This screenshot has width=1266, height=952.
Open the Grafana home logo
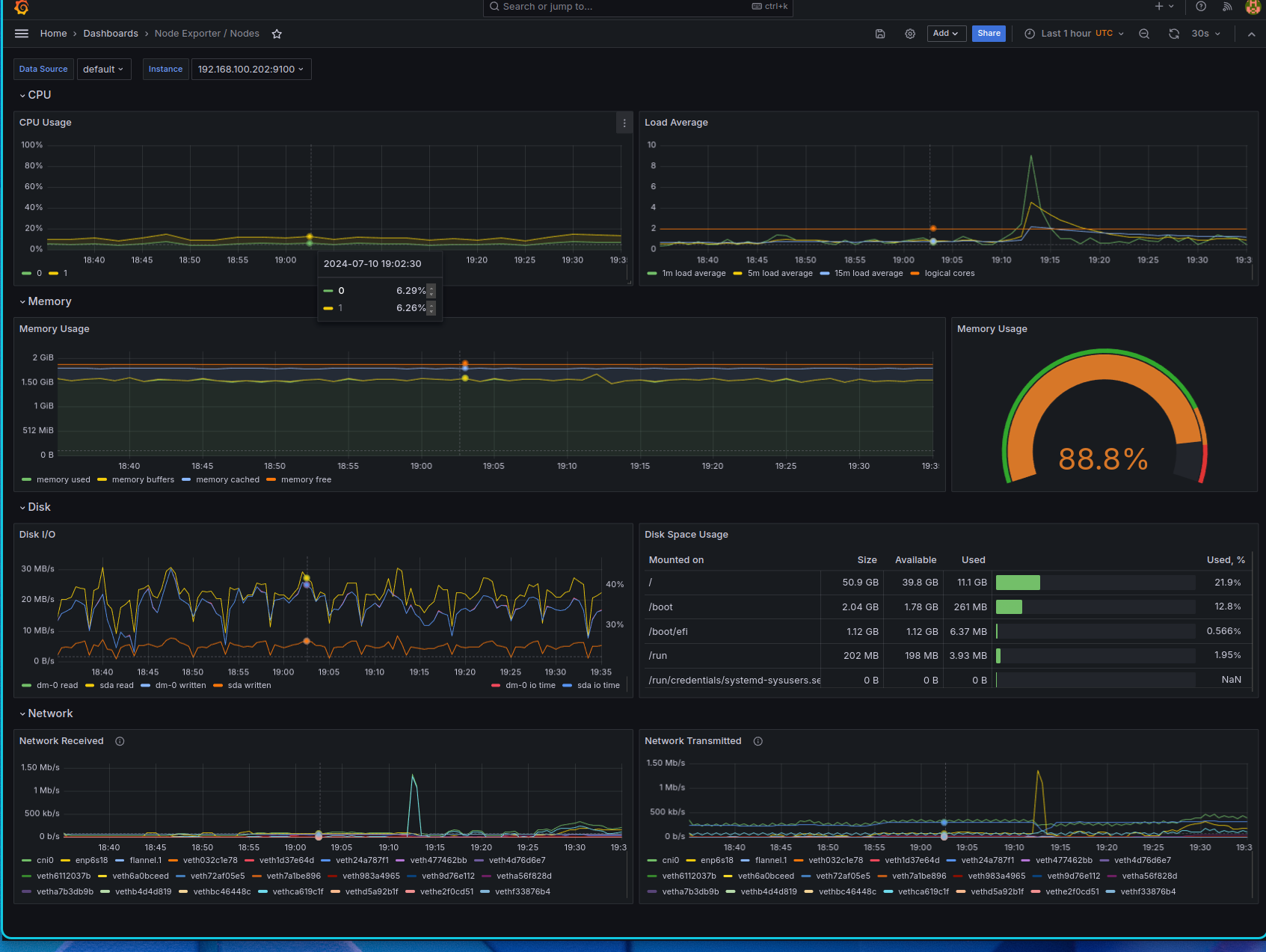tap(22, 7)
